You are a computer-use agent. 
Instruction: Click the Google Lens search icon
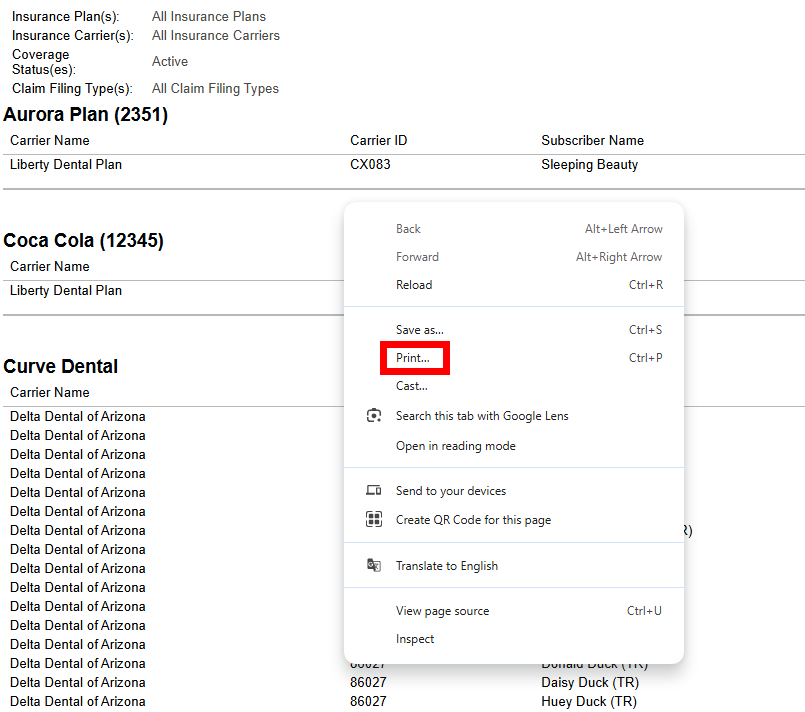374,415
